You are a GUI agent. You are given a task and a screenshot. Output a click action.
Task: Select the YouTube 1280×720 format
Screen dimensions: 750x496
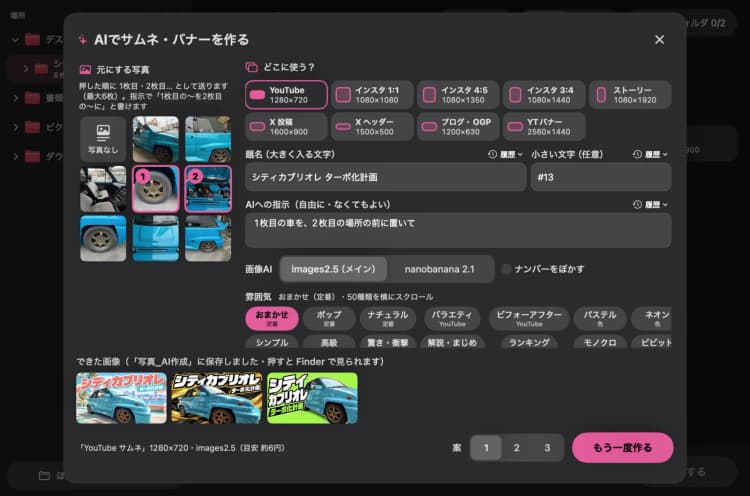[x=286, y=95]
